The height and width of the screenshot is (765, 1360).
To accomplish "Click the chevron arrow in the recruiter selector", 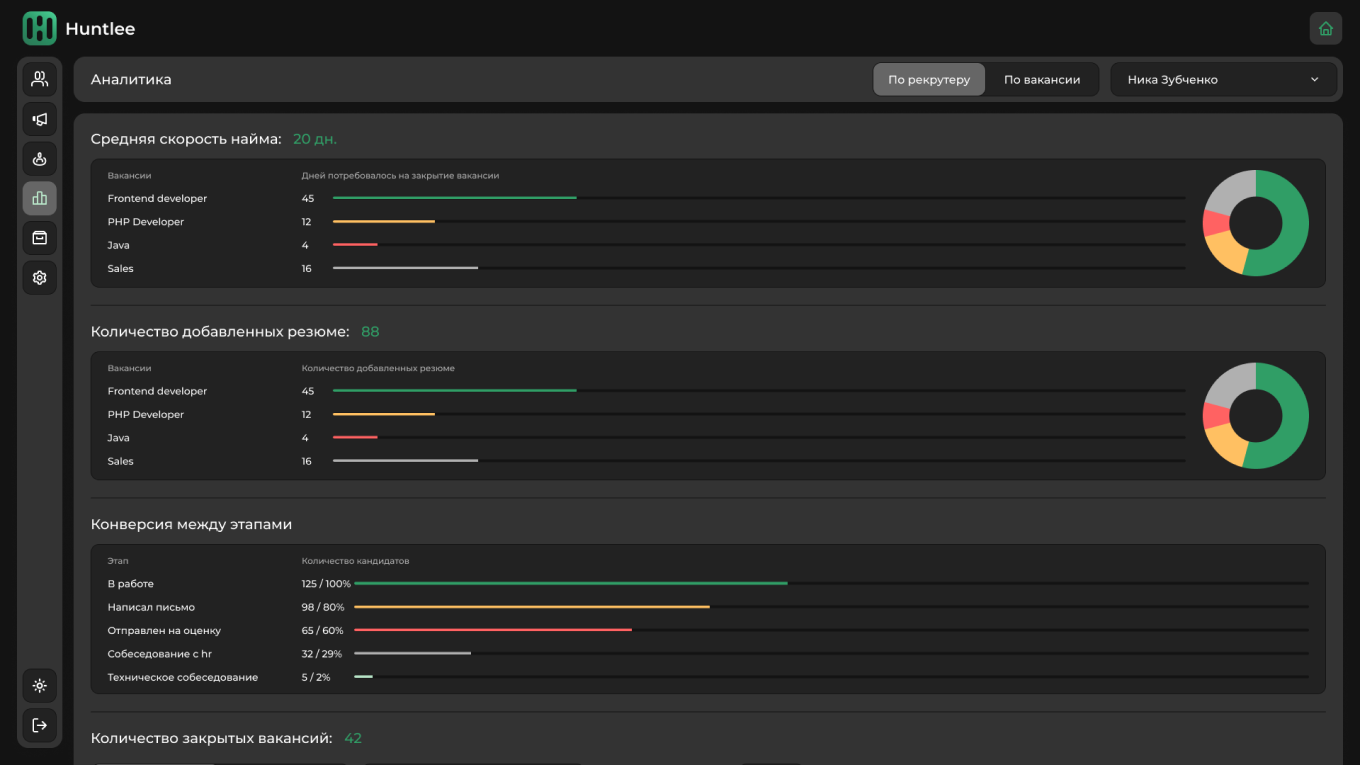I will (x=1314, y=80).
